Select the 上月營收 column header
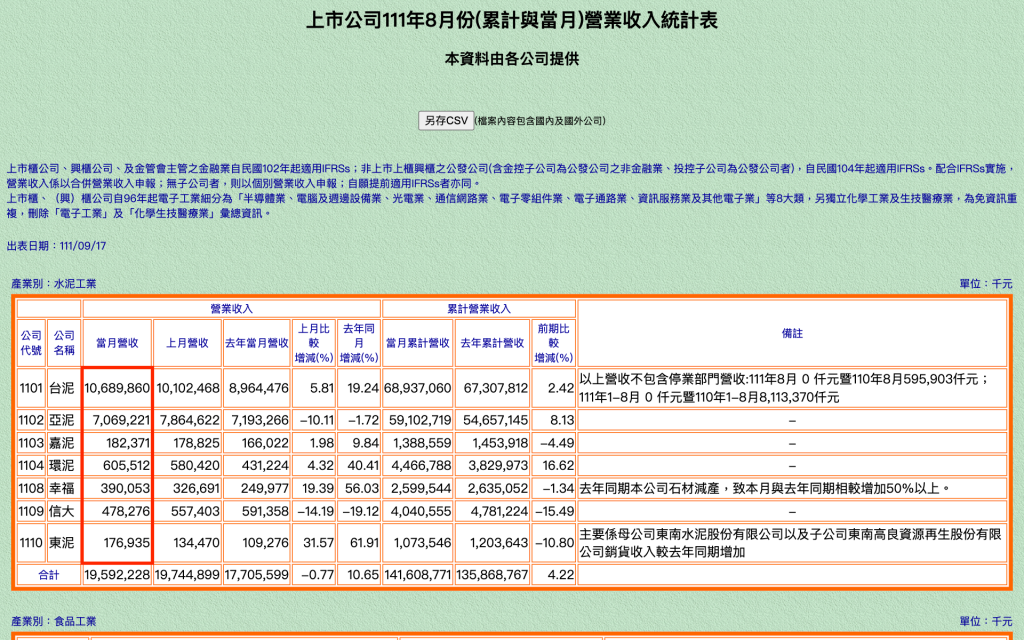The width and height of the screenshot is (1024, 640). point(187,343)
